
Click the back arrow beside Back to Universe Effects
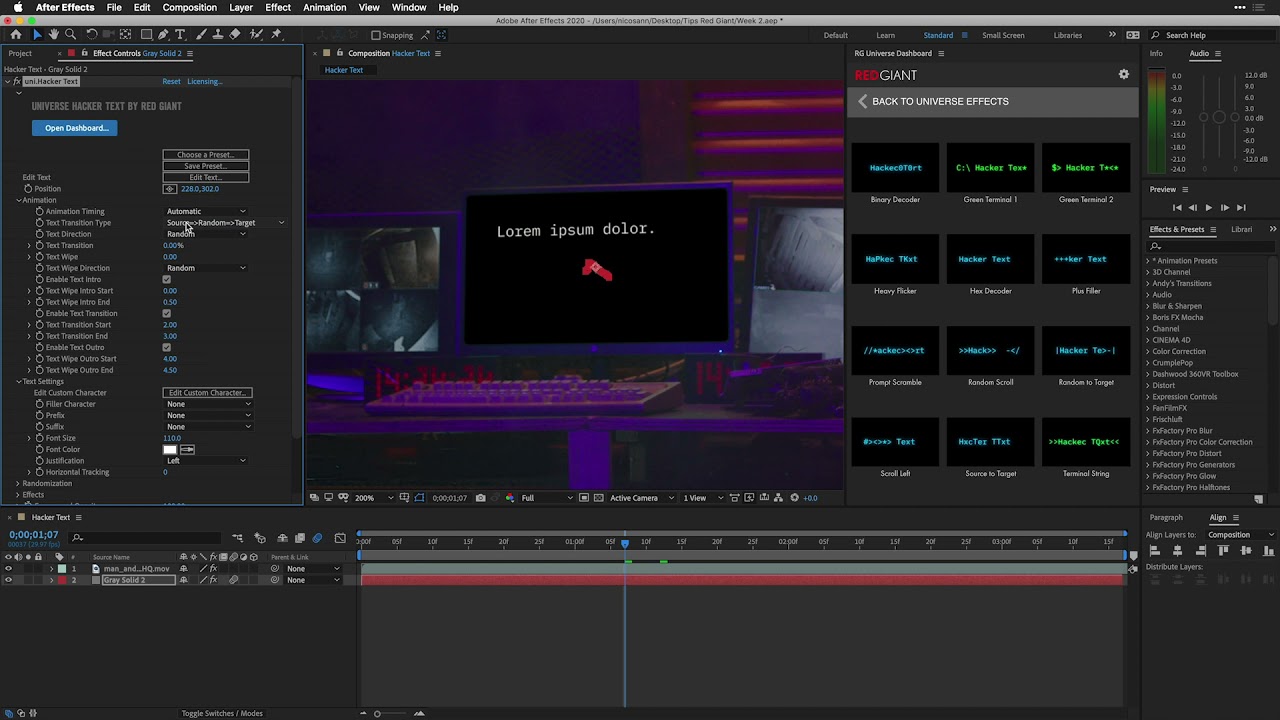click(x=862, y=101)
